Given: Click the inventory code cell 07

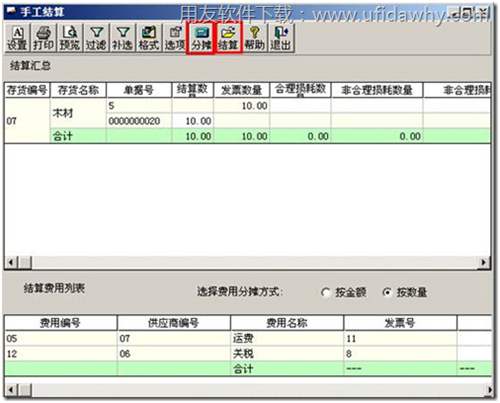Looking at the screenshot, I should click(x=27, y=121).
